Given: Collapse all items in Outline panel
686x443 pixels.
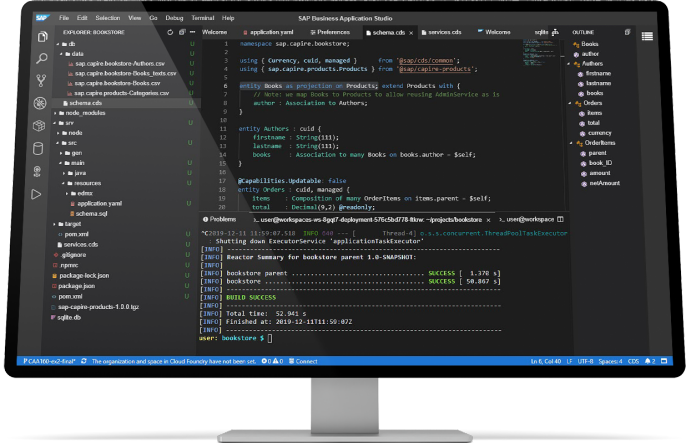Looking at the screenshot, I should (627, 32).
